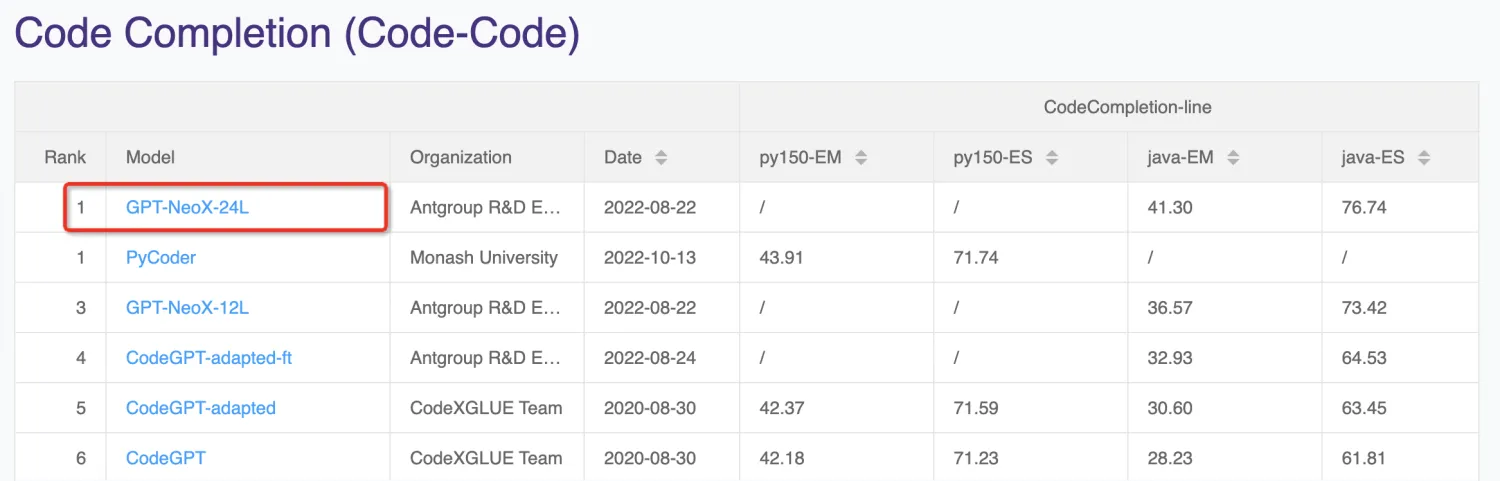The width and height of the screenshot is (1500, 481).
Task: Open the CodeGPT model link
Action: [166, 458]
